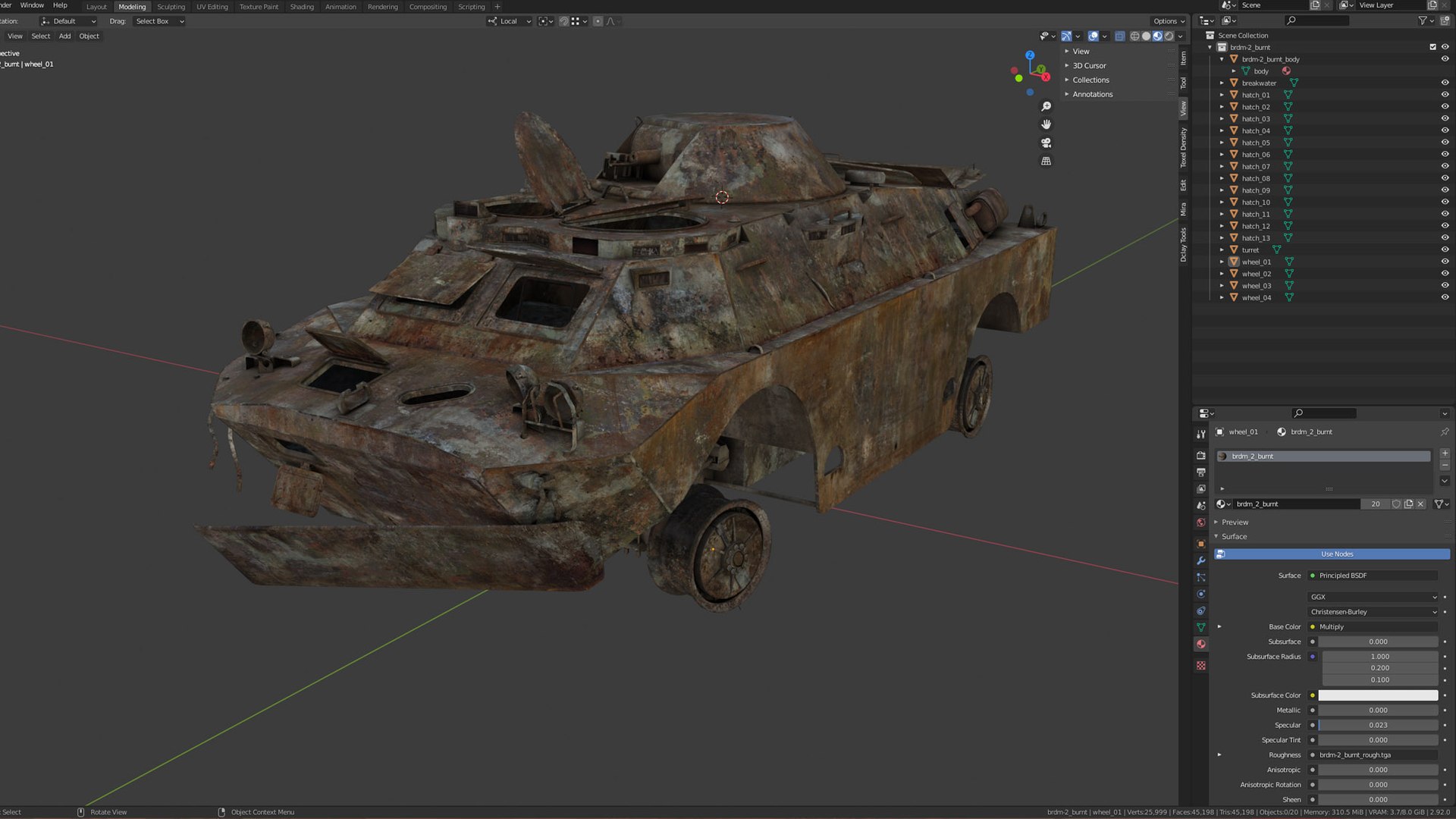1456x819 pixels.
Task: Toggle the pin icon in Properties editor
Action: click(1445, 432)
